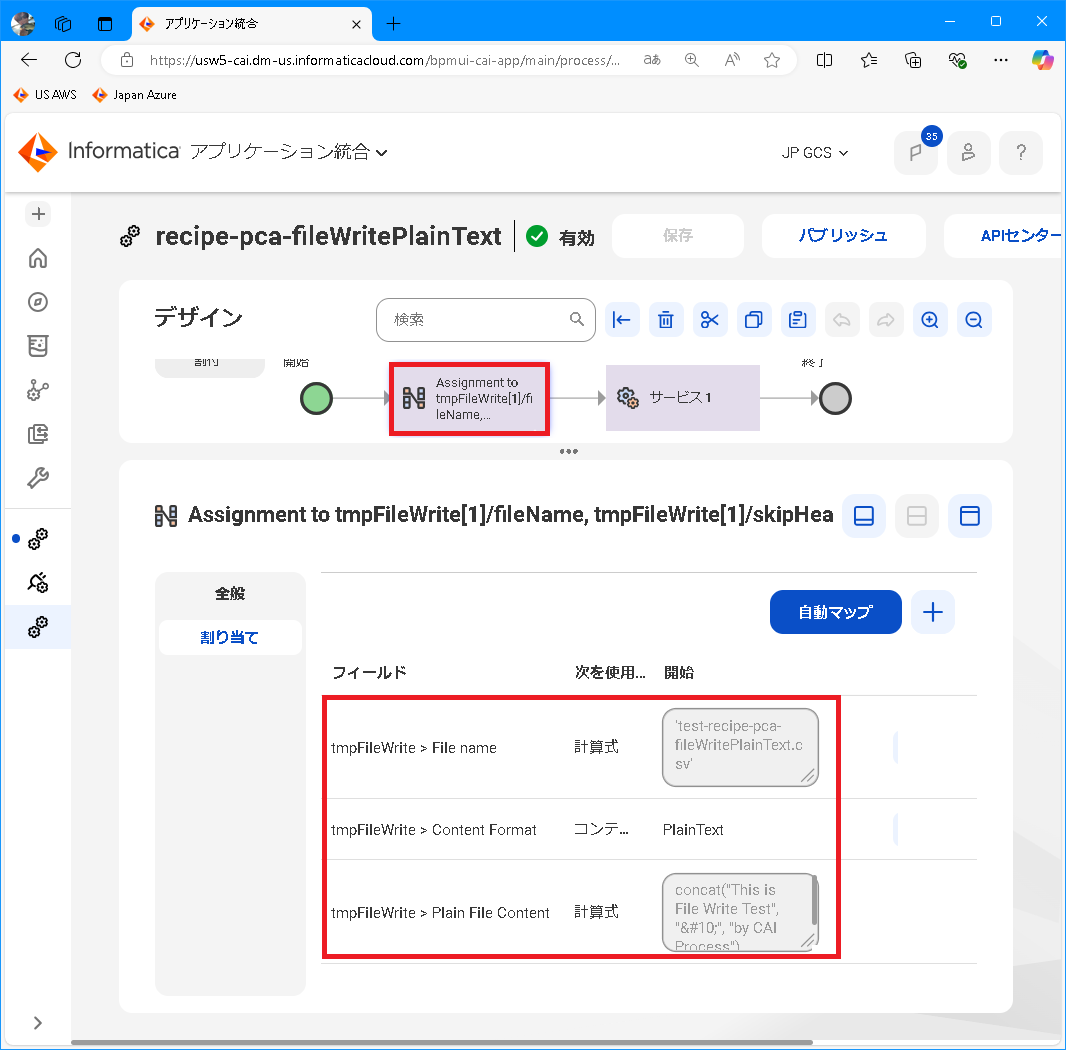Click the 自動マップ button
This screenshot has width=1066, height=1050.
(836, 612)
